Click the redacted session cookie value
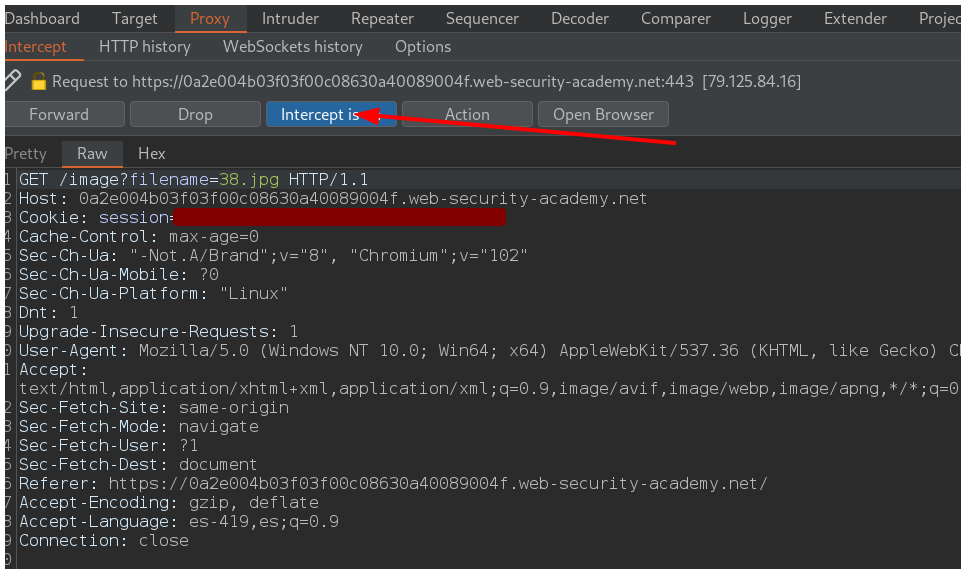This screenshot has height=574, width=966. tap(338, 217)
